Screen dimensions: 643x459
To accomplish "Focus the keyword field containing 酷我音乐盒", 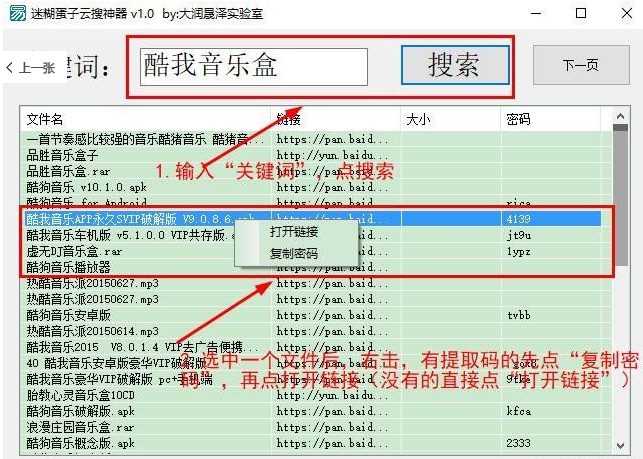I will (x=254, y=66).
